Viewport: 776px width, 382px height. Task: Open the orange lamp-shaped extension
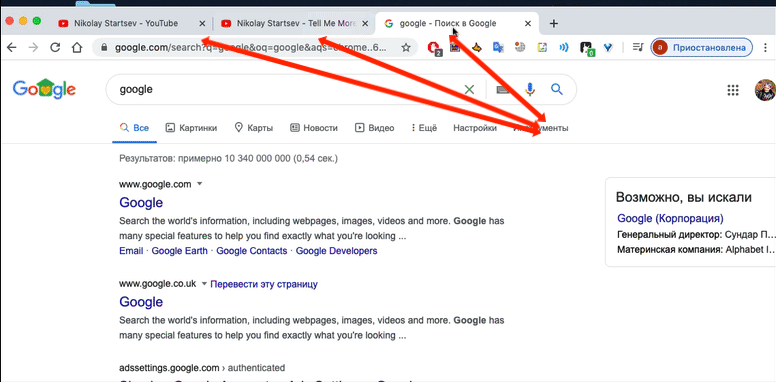(476, 48)
